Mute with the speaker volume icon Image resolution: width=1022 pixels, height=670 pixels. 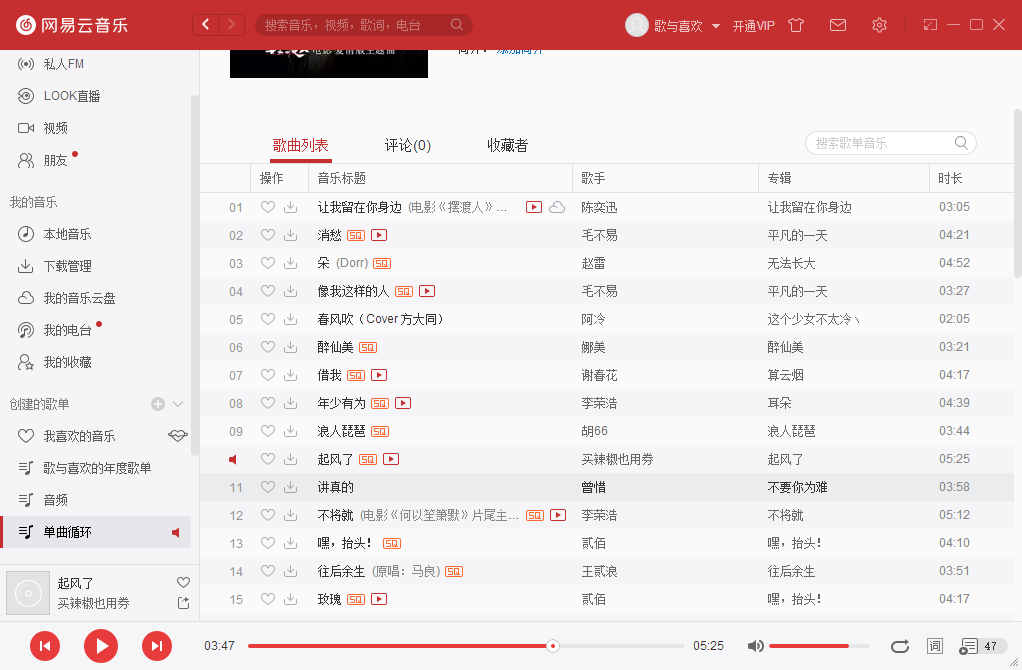[755, 646]
